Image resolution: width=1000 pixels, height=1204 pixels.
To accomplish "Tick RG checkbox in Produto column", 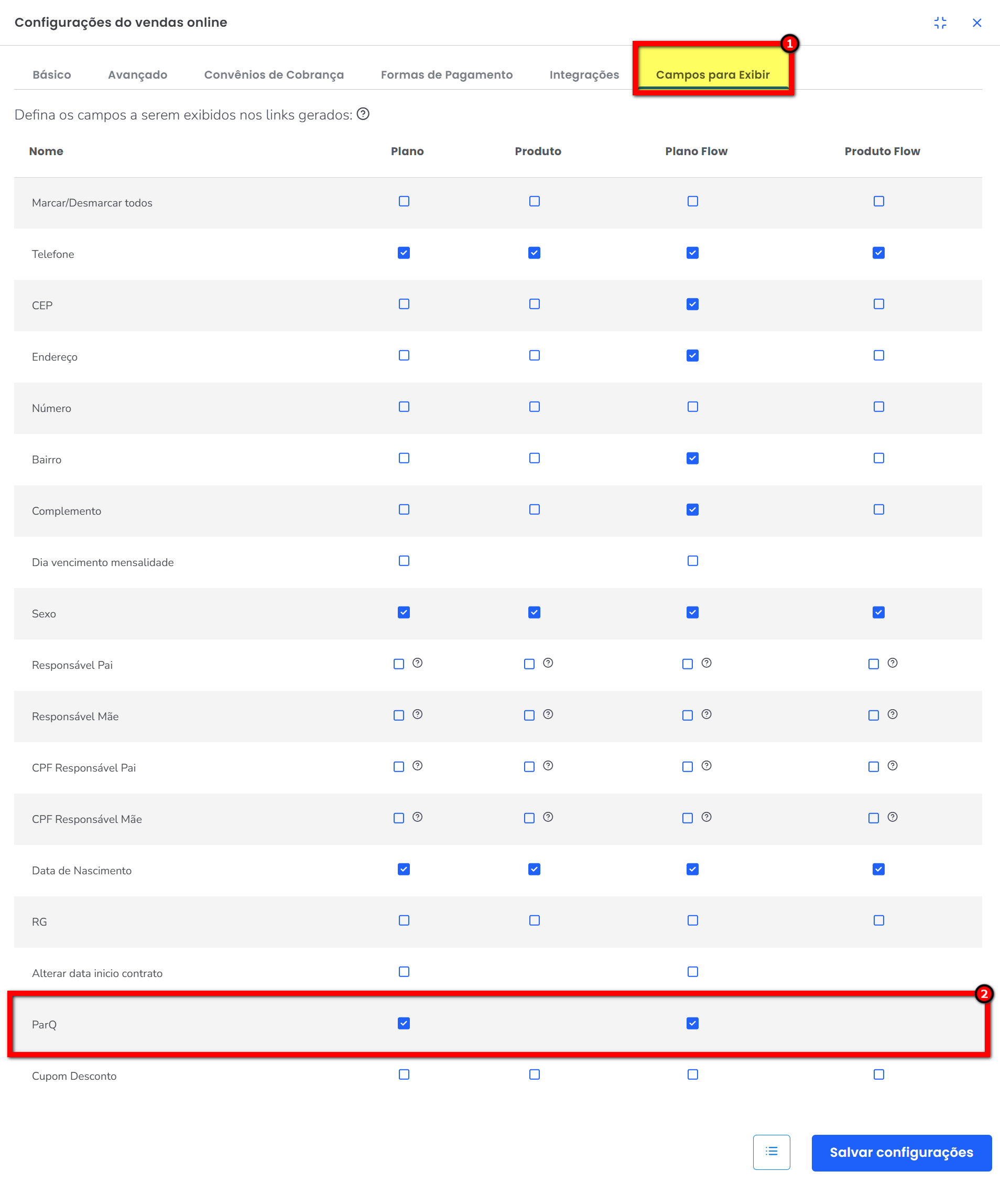I will coord(535,920).
